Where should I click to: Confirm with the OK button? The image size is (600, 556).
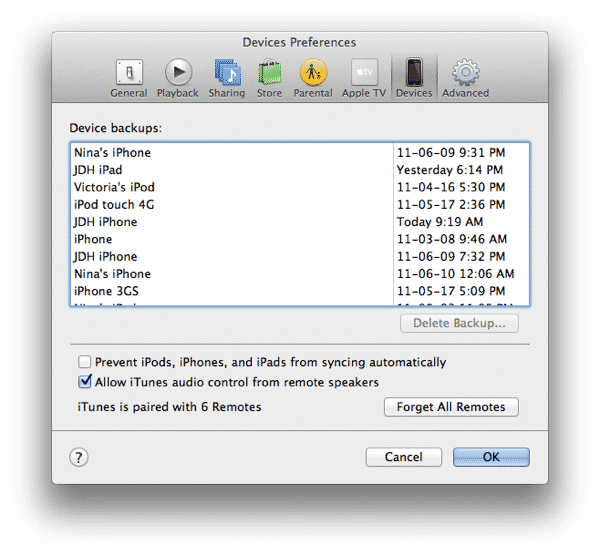490,457
